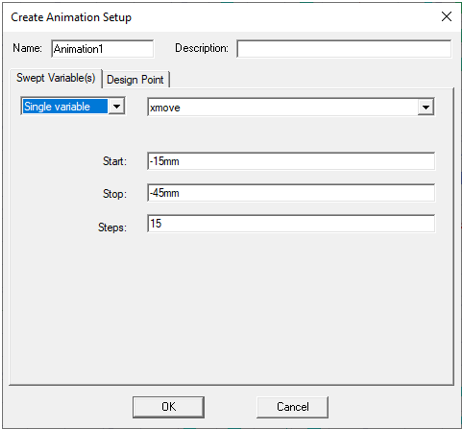Select the Steps field showing 15

point(292,224)
